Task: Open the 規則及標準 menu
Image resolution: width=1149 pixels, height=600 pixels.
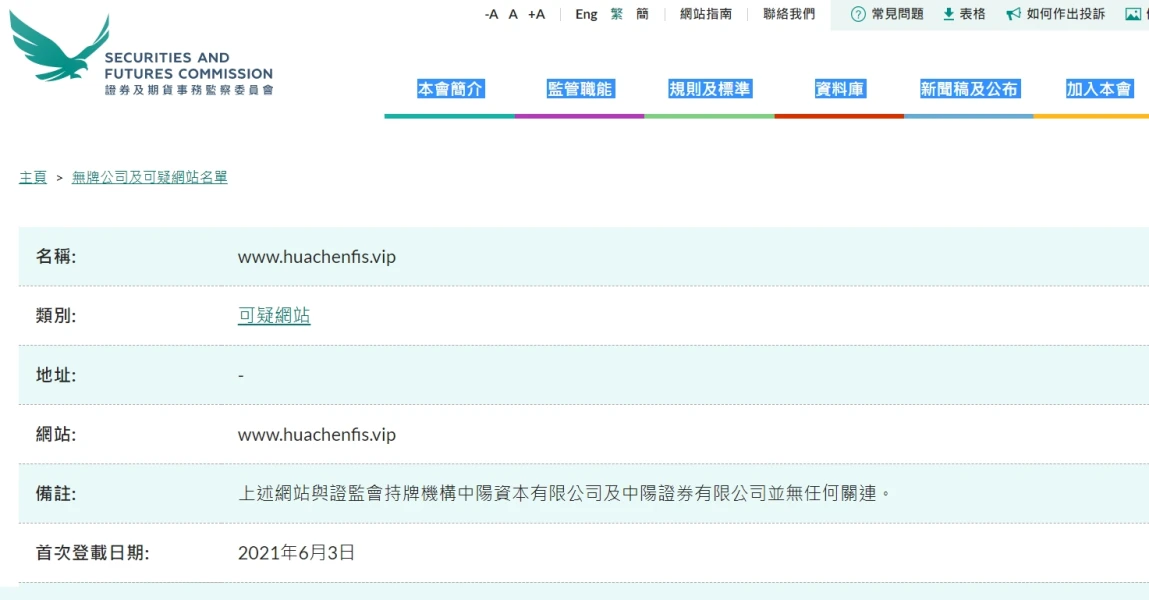Action: click(709, 89)
